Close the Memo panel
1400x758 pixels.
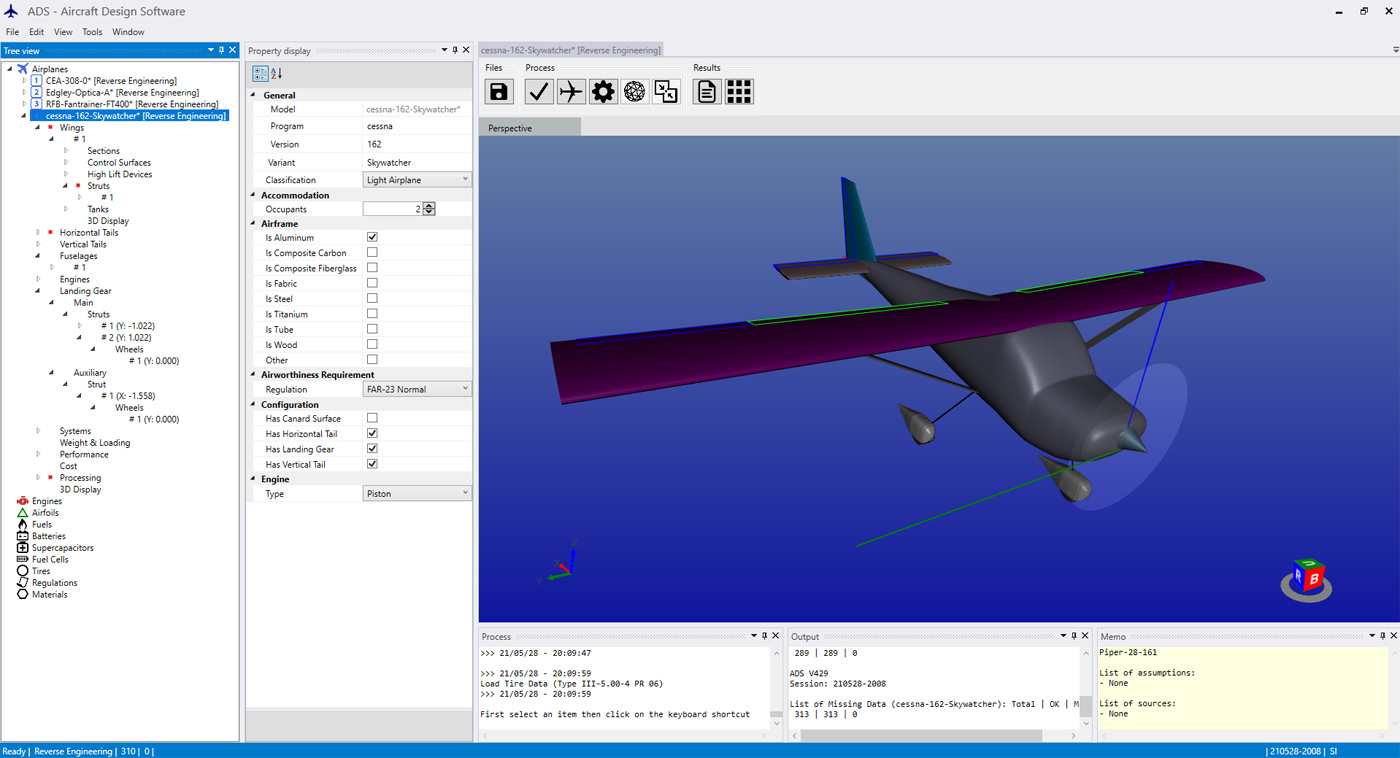click(x=1393, y=636)
